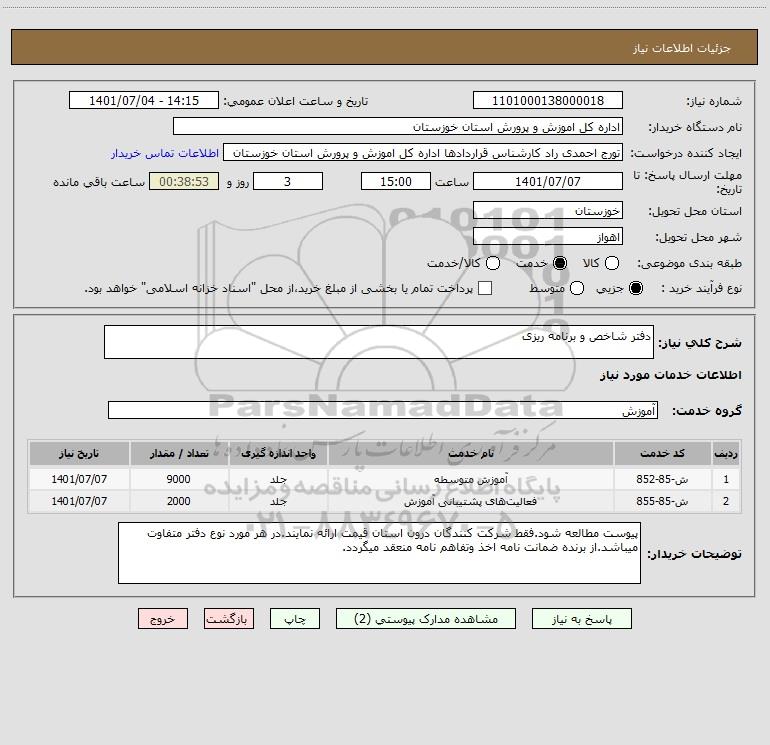
Task: Click the کد خدمت column header
Action: point(662,453)
